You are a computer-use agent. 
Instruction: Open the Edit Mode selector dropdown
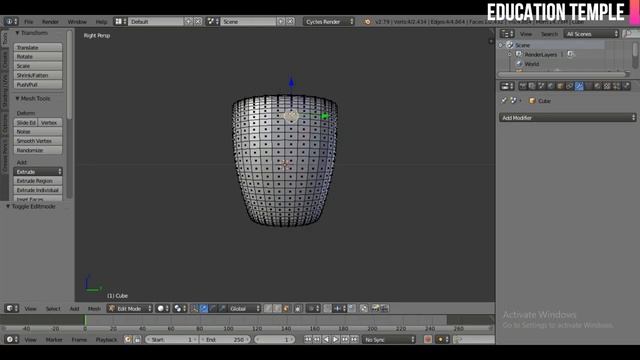tap(129, 308)
